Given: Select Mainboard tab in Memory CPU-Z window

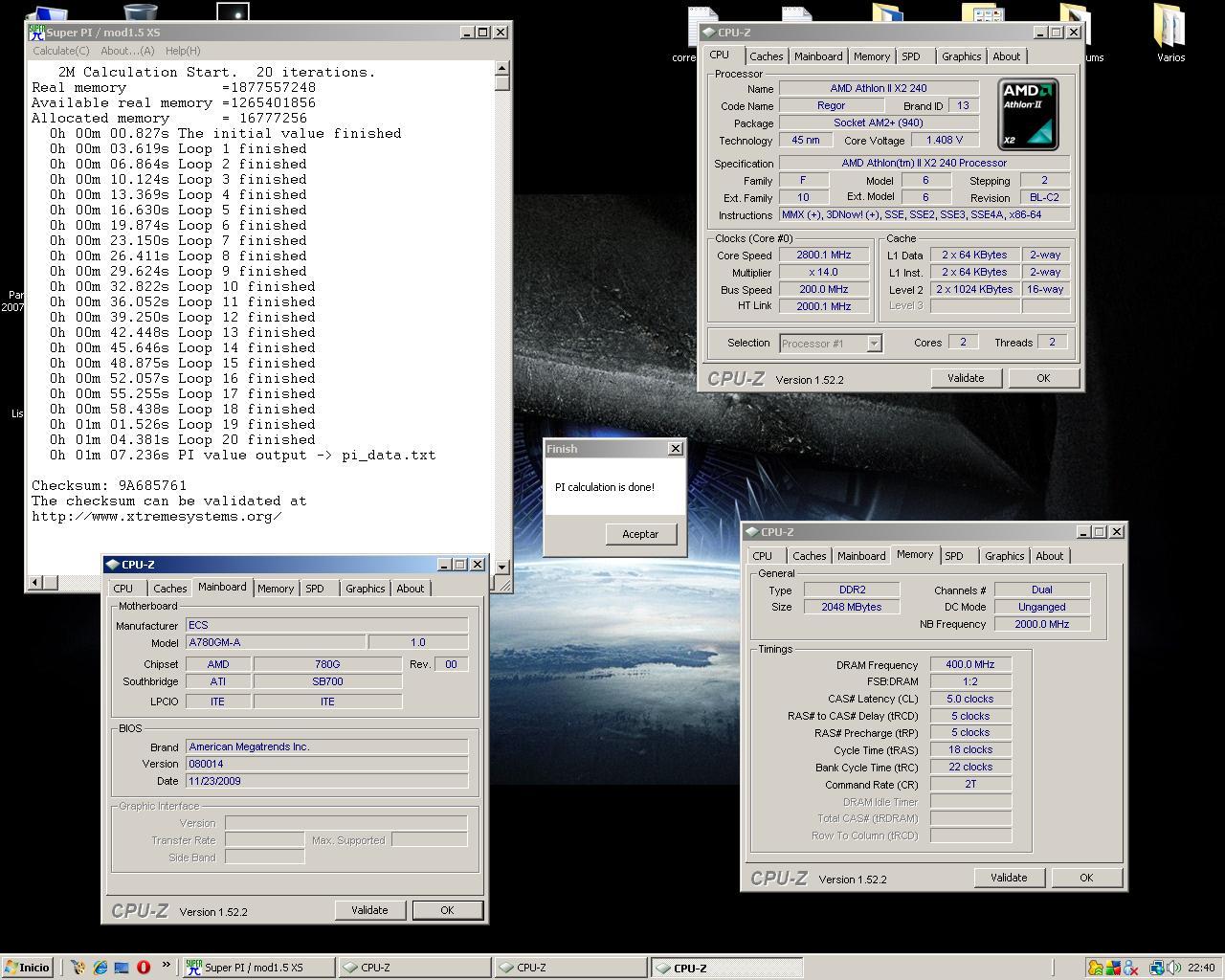Looking at the screenshot, I should pyautogui.click(x=861, y=556).
